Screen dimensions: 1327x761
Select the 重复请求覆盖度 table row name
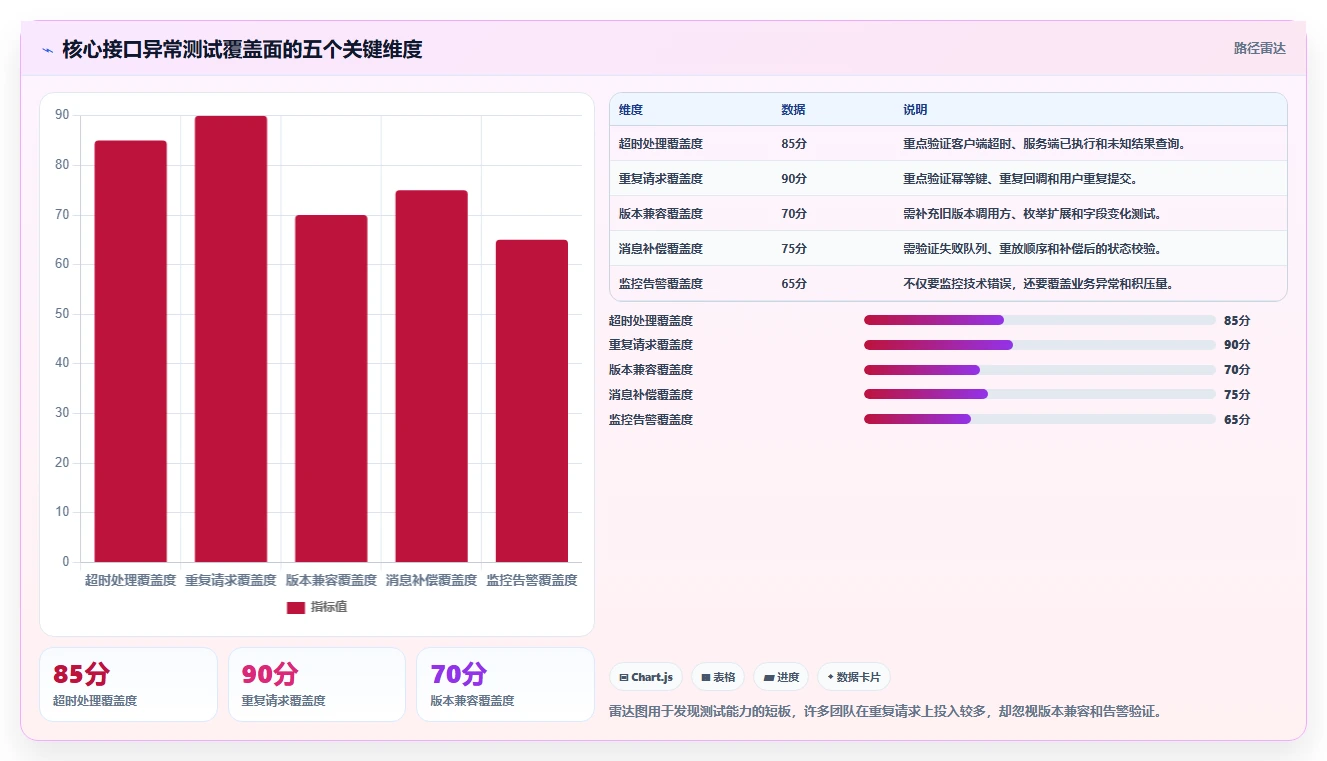pos(661,179)
